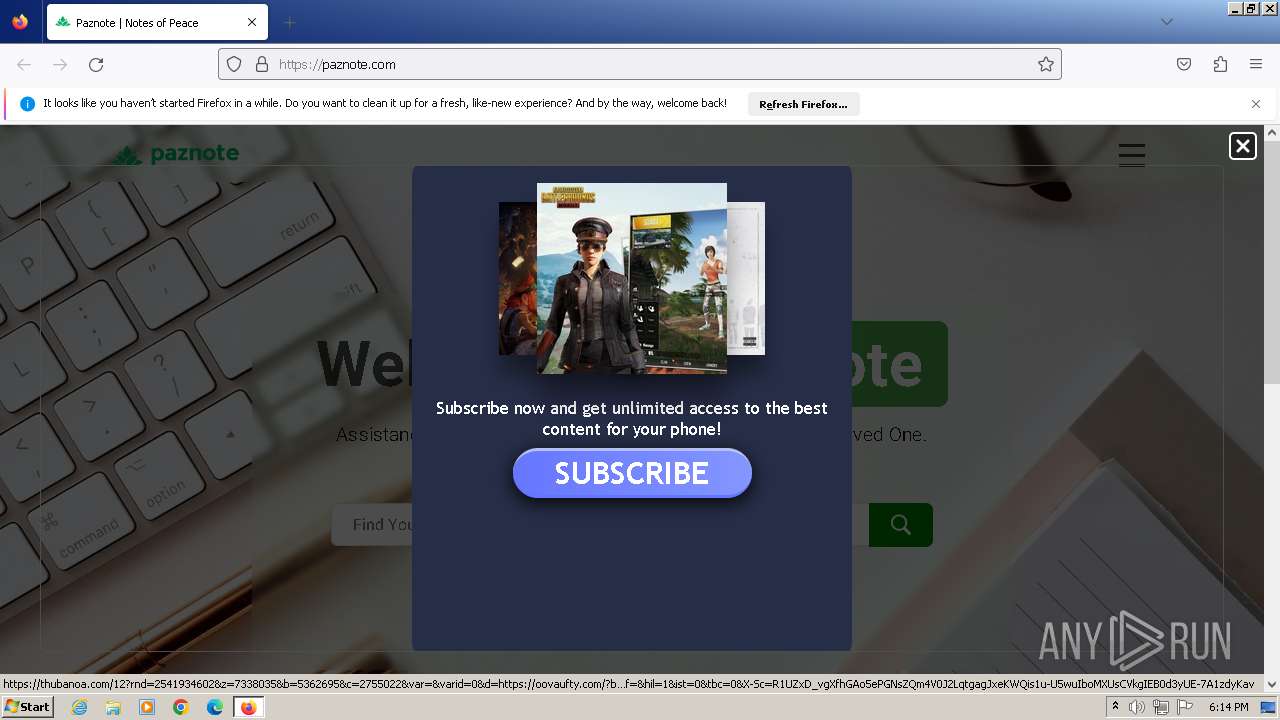Click the show desktop tray icon
The image size is (1280, 720).
[1268, 707]
